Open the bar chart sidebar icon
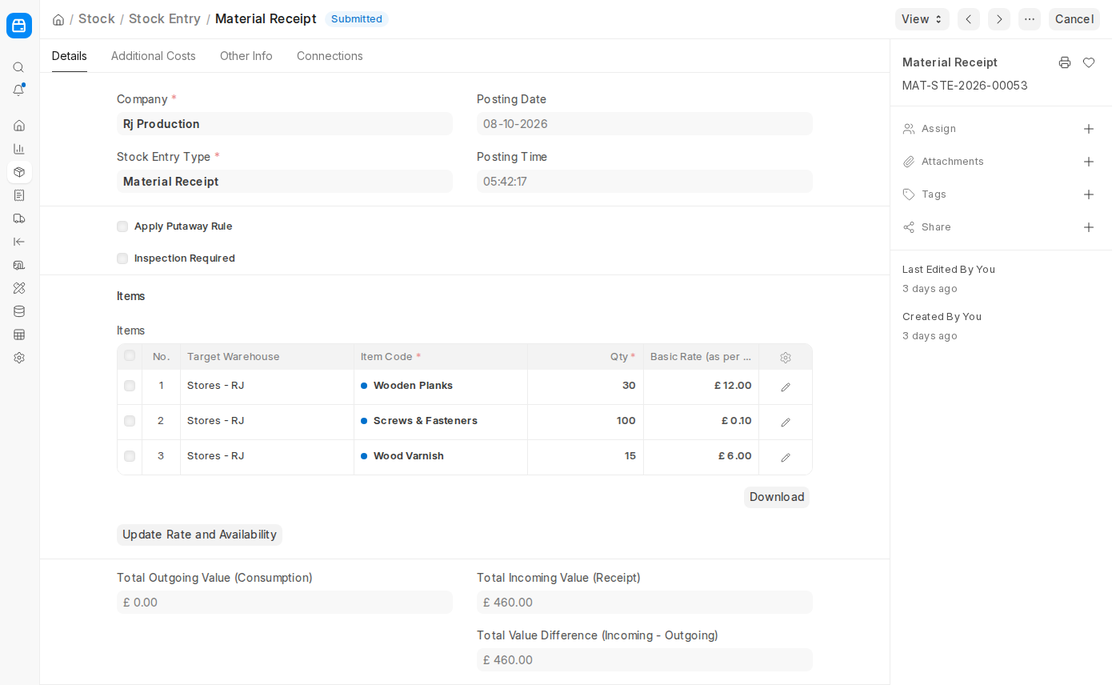1120x685 pixels. click(19, 149)
